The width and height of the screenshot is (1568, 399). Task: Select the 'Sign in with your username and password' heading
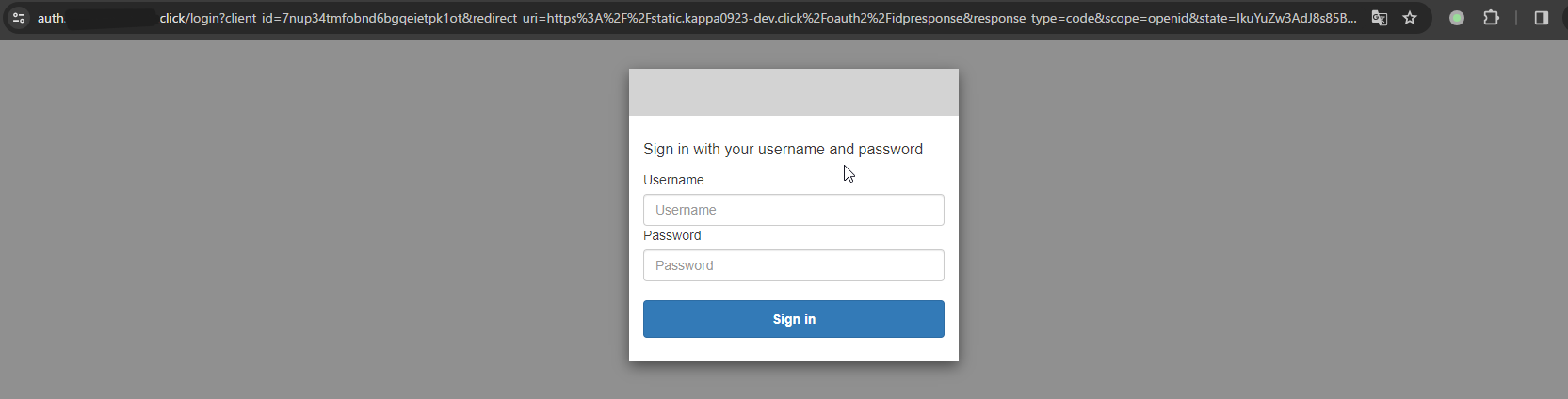click(783, 149)
